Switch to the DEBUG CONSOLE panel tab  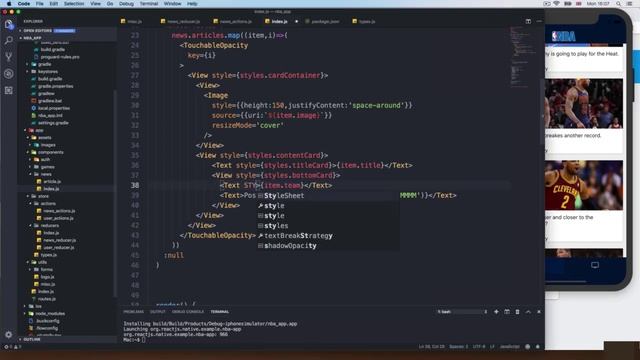click(188, 312)
